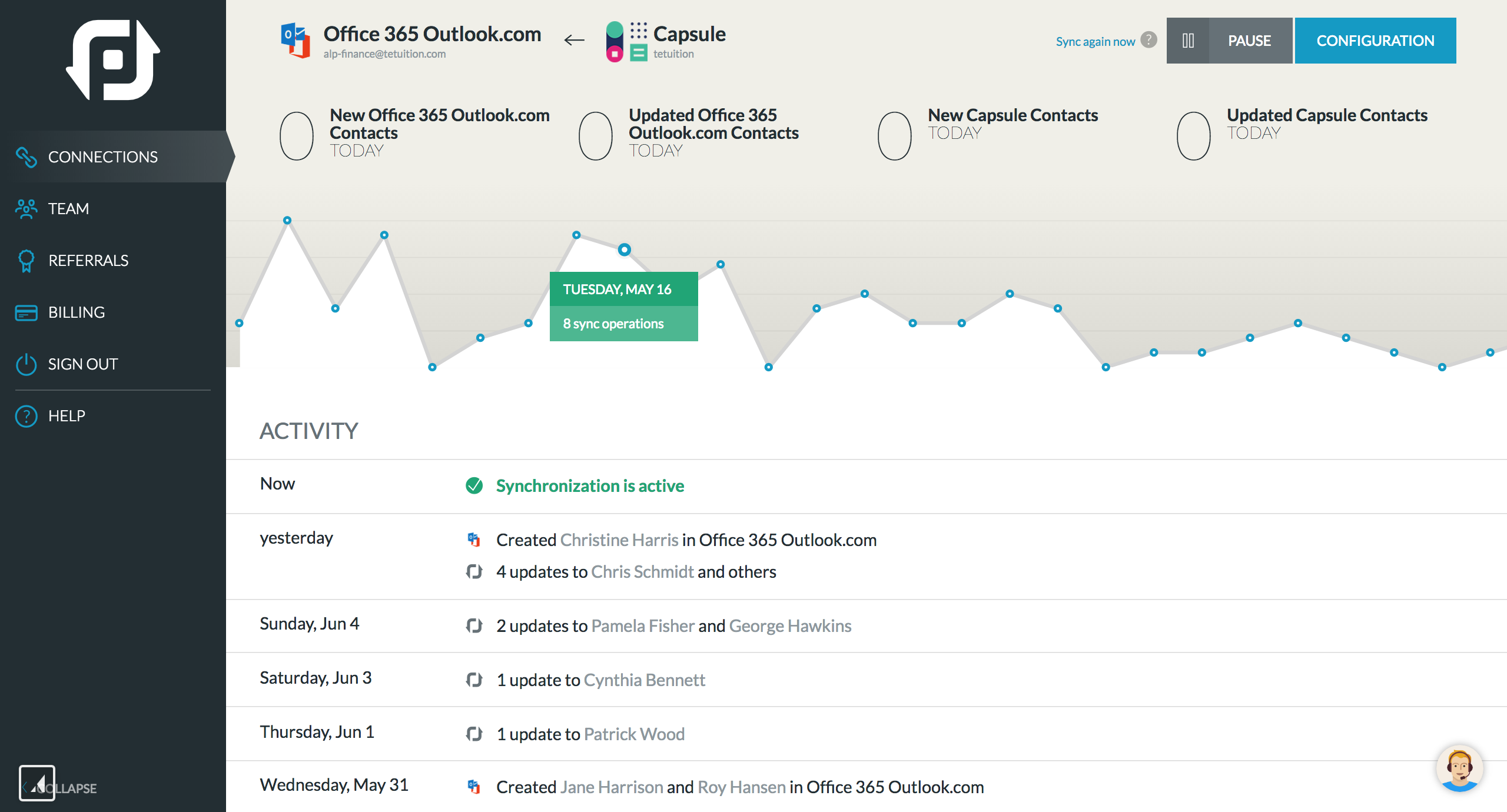The height and width of the screenshot is (812, 1507).
Task: Click the highlighted Tuesday May 16 chart point
Action: coord(624,249)
